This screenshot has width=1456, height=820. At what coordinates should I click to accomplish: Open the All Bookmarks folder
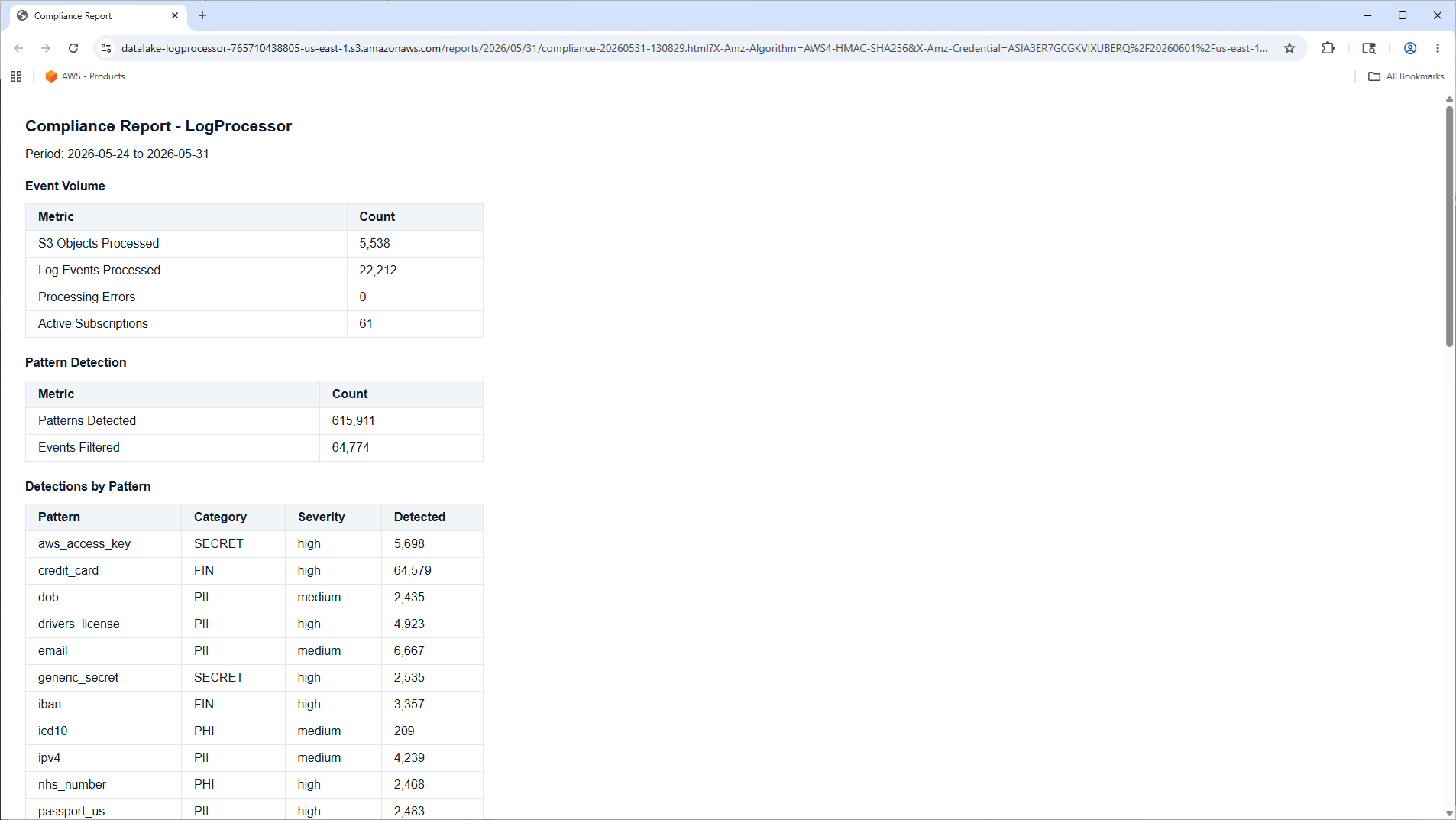tap(1406, 76)
